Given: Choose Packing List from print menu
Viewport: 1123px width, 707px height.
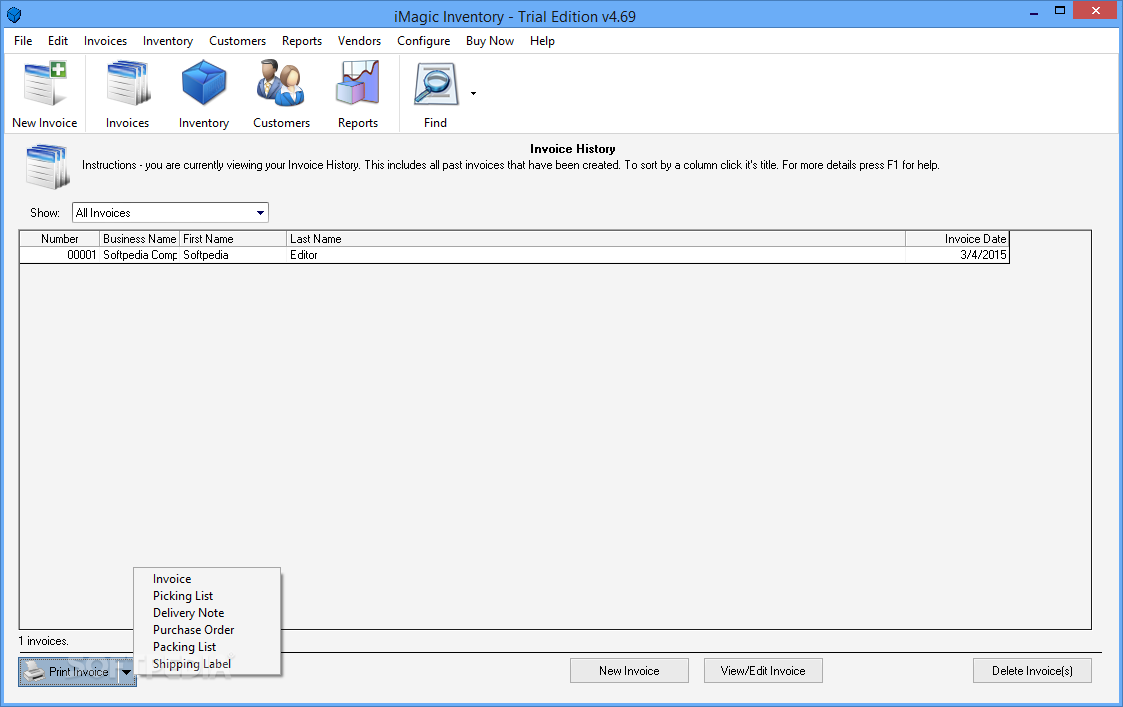Looking at the screenshot, I should click(x=207, y=647).
